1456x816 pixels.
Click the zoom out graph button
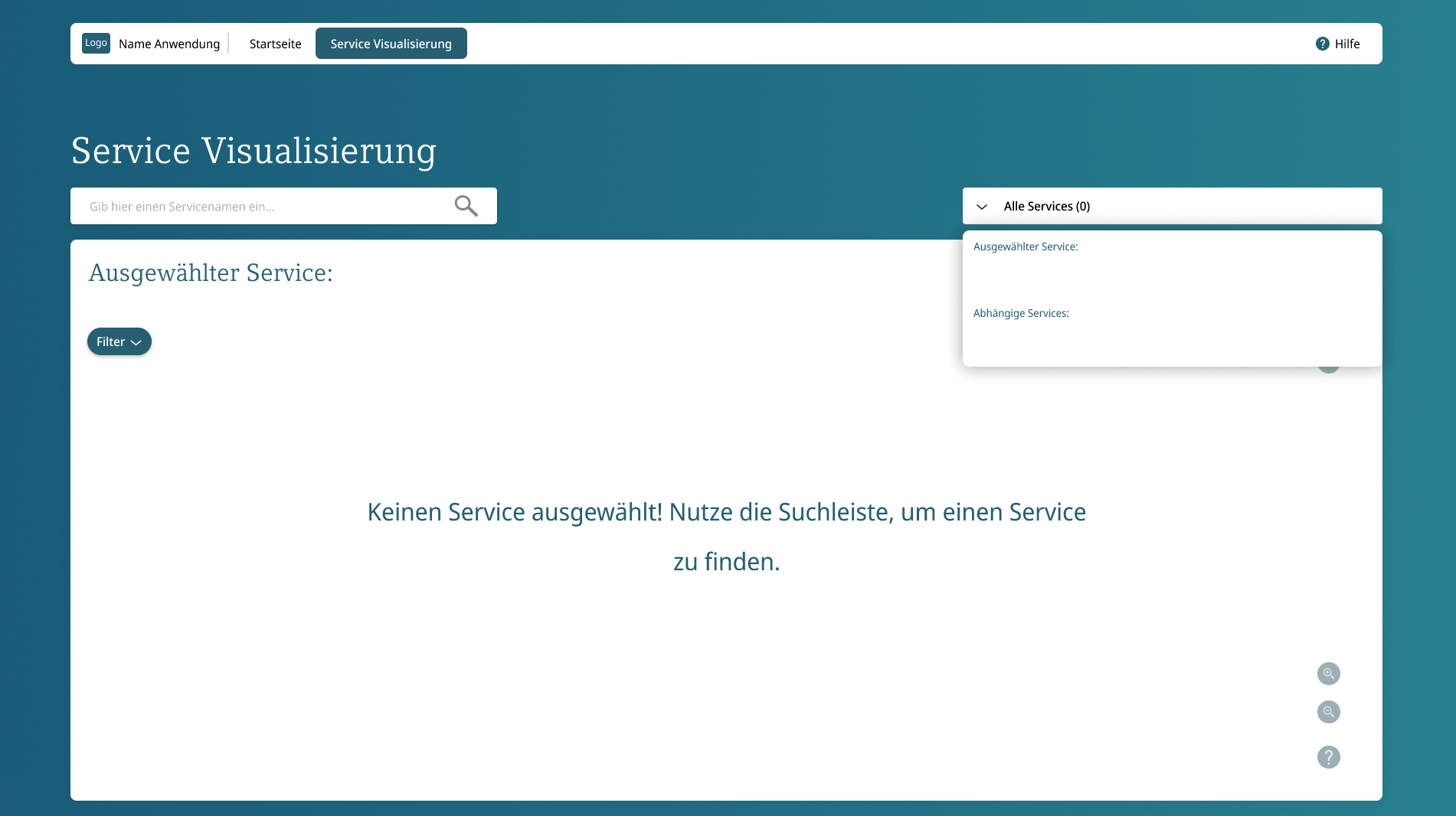1328,712
